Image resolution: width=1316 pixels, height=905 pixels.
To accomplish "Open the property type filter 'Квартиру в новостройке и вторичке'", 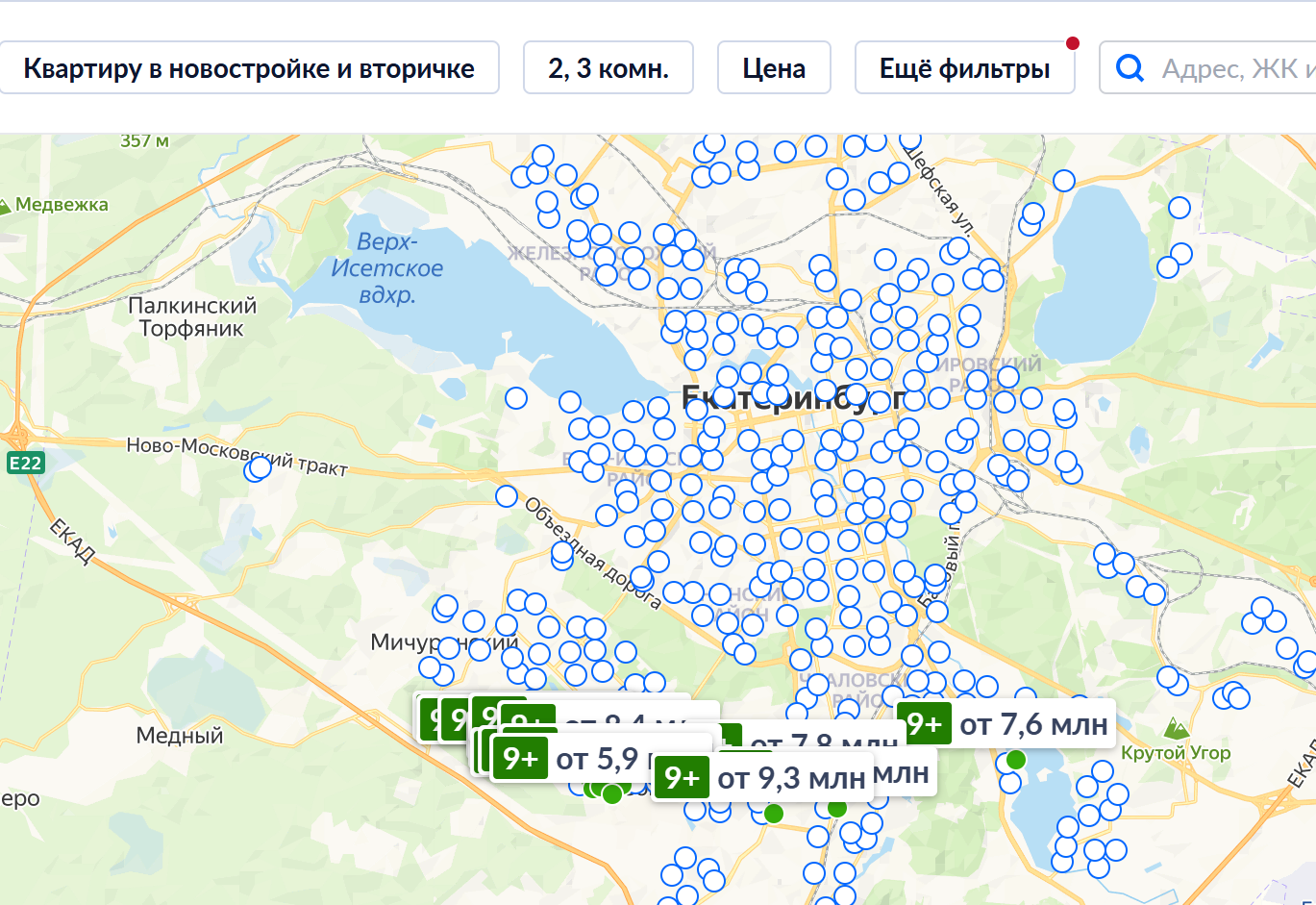I will (249, 68).
